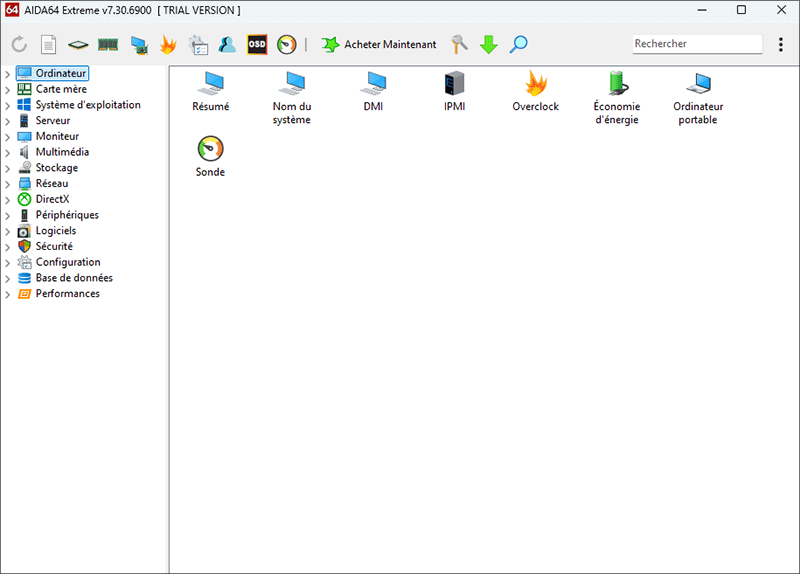The width and height of the screenshot is (800, 574).
Task: Click the magnifying glass search icon
Action: (x=518, y=45)
